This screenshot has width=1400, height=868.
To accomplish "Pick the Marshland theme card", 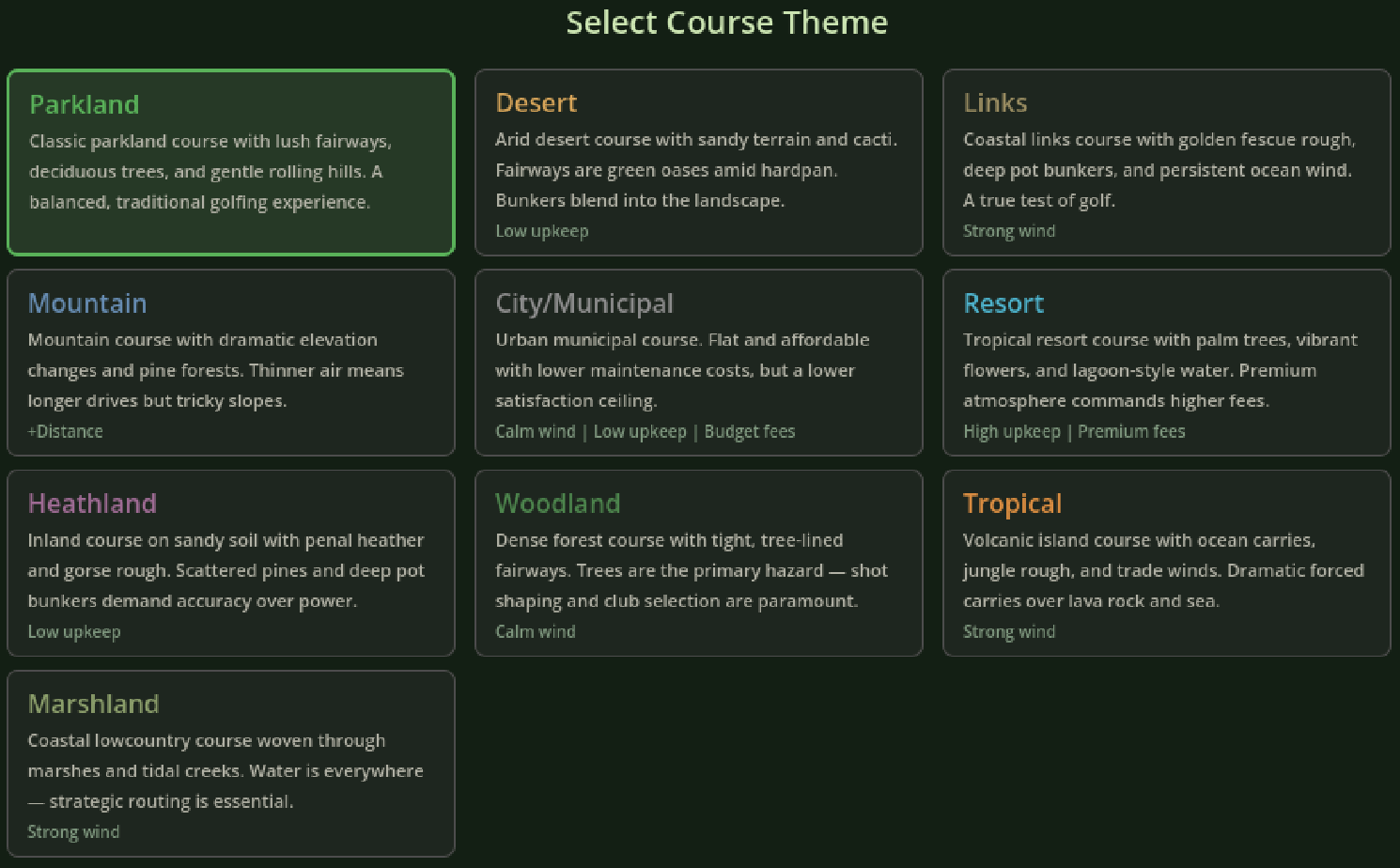I will tap(230, 763).
